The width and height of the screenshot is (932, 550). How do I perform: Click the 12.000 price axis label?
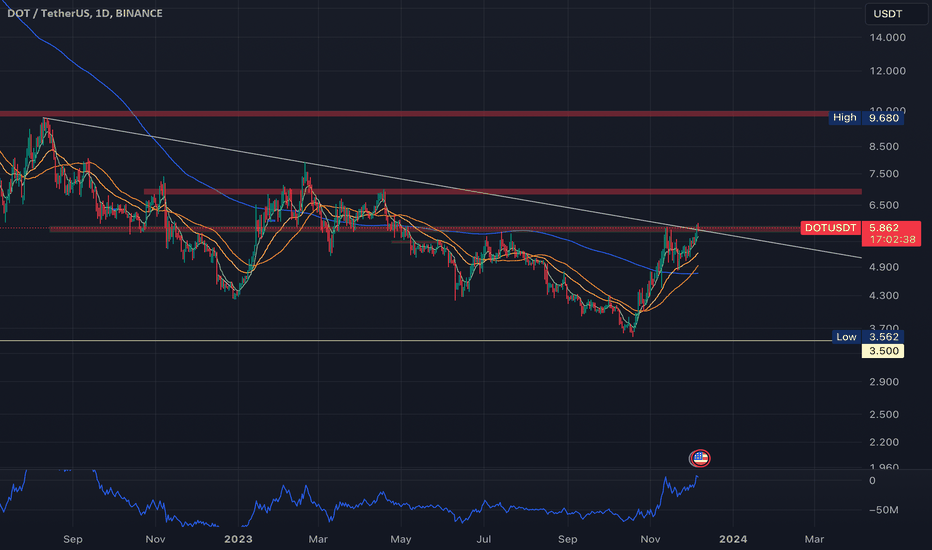pyautogui.click(x=887, y=71)
